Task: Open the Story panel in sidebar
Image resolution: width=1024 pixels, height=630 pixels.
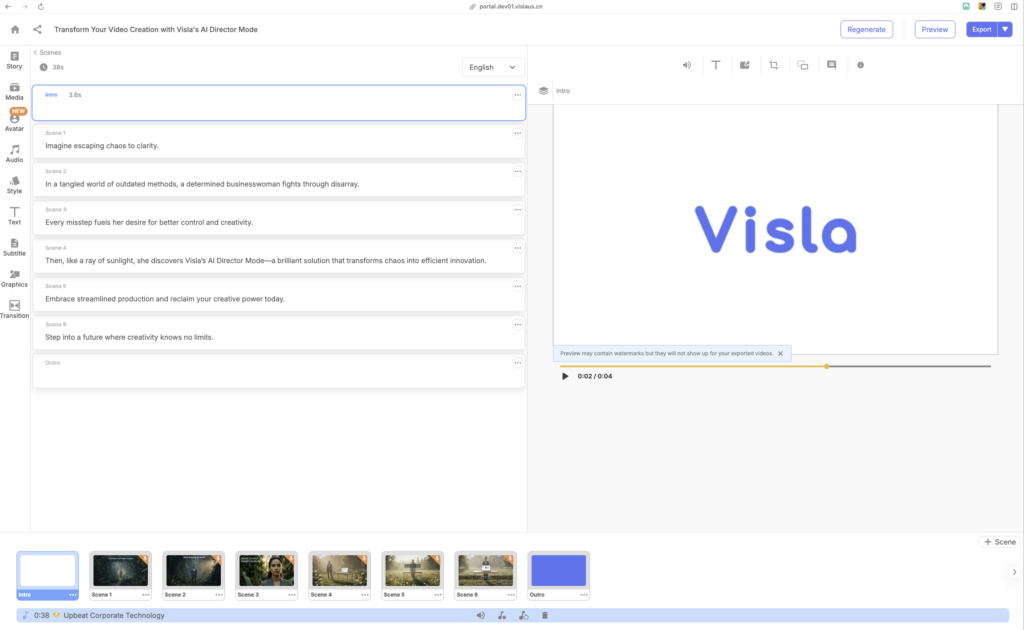Action: click(14, 60)
